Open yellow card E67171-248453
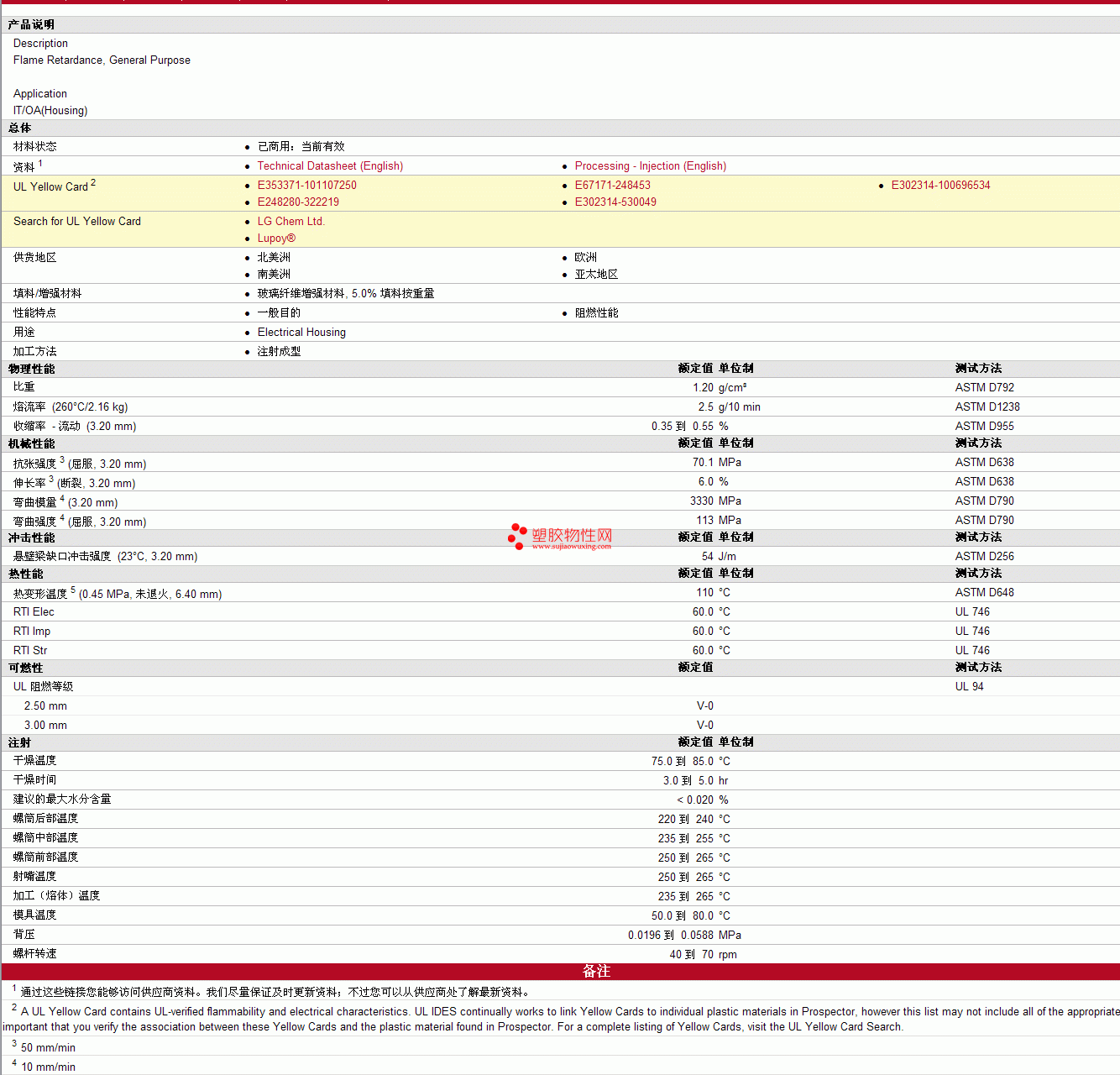This screenshot has height=1075, width=1120. [x=612, y=186]
